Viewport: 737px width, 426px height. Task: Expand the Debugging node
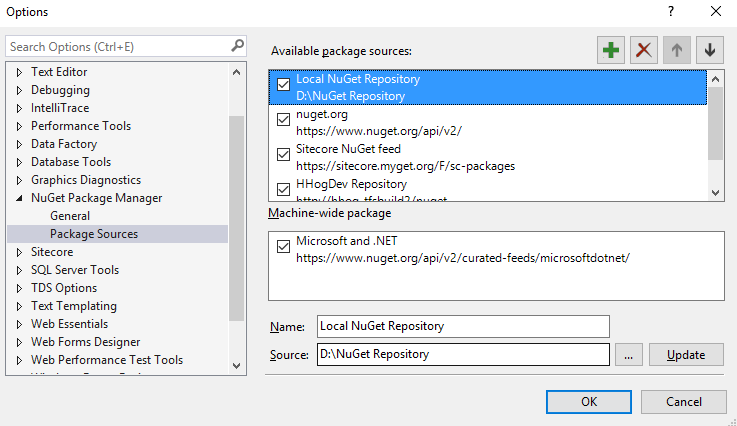coord(19,90)
